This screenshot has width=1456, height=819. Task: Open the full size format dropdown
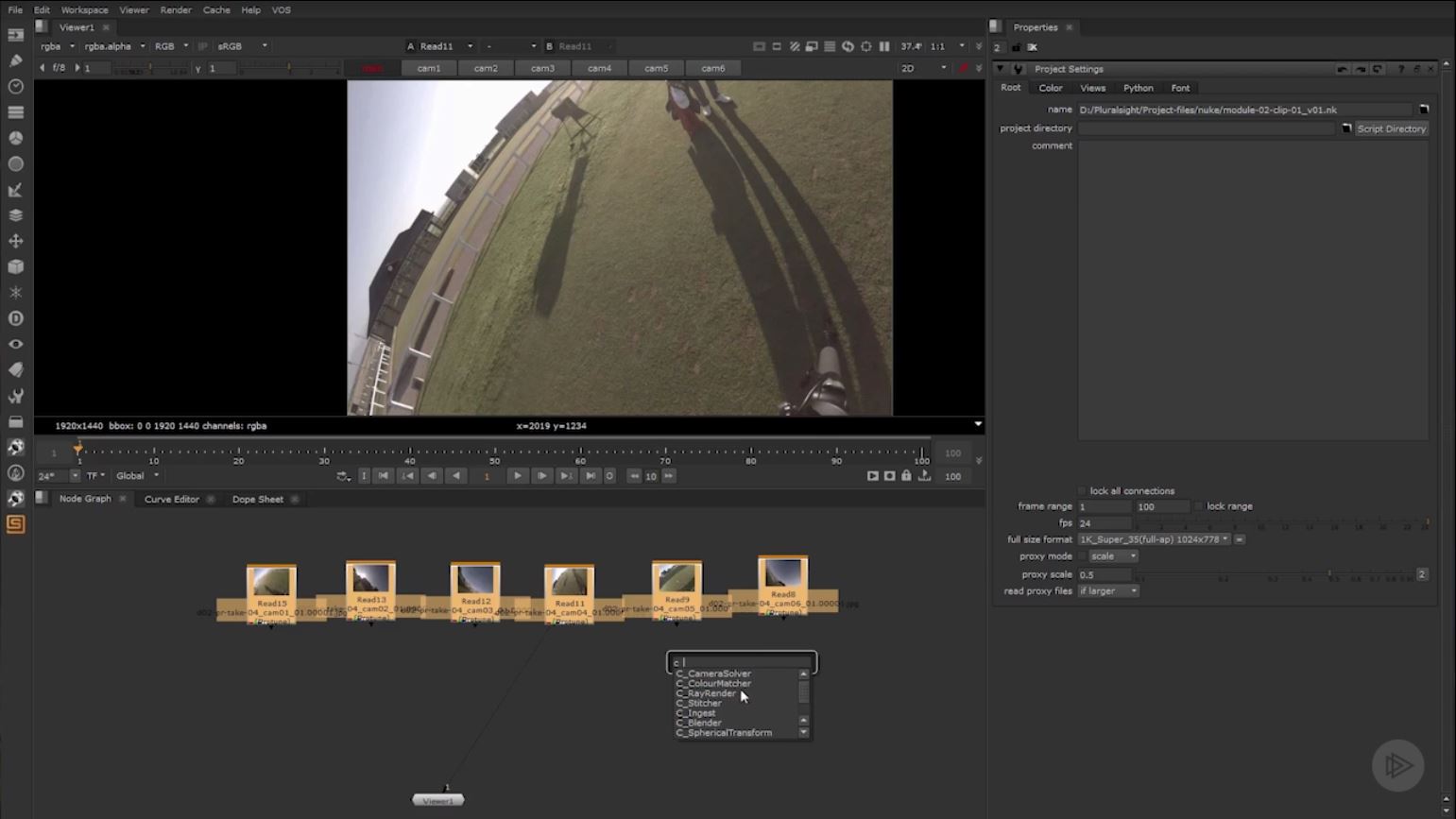click(x=1154, y=539)
